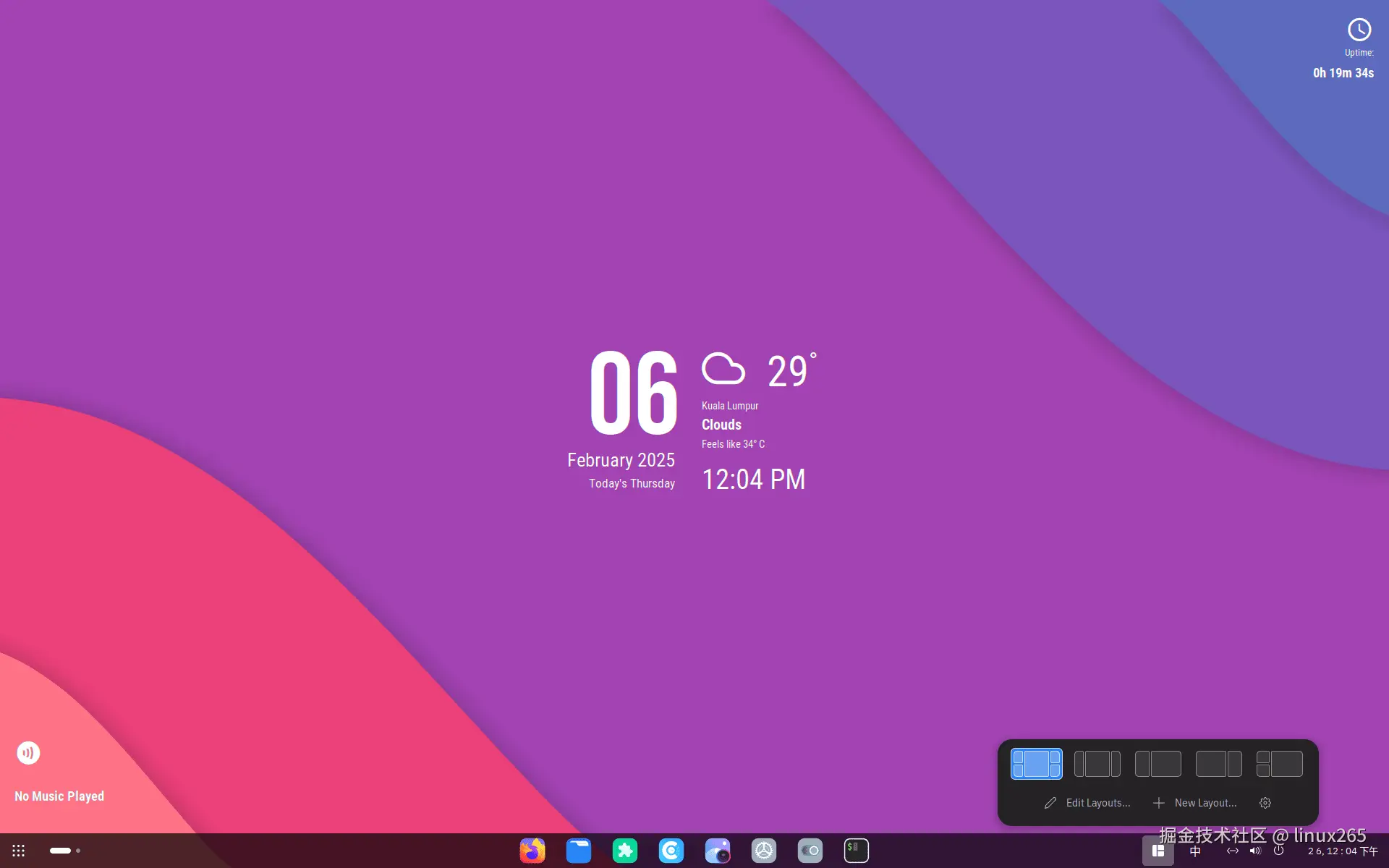Open the gray gear Settings app
Viewport: 1389px width, 868px height.
point(764,851)
